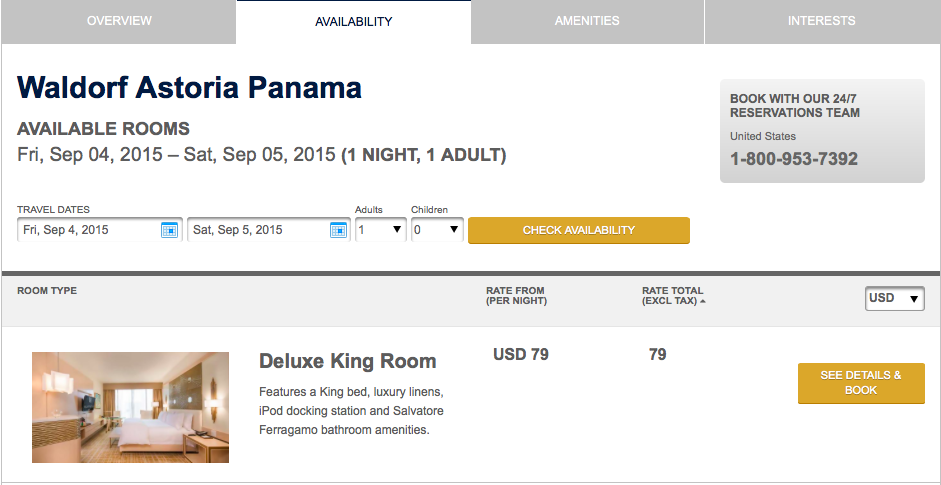Expand the Children dropdown

(x=437, y=230)
